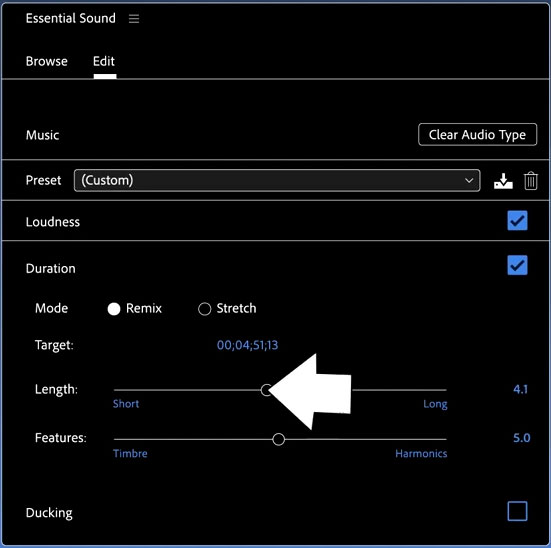Expand the preset list chevron arrow
The height and width of the screenshot is (548, 551).
(469, 181)
